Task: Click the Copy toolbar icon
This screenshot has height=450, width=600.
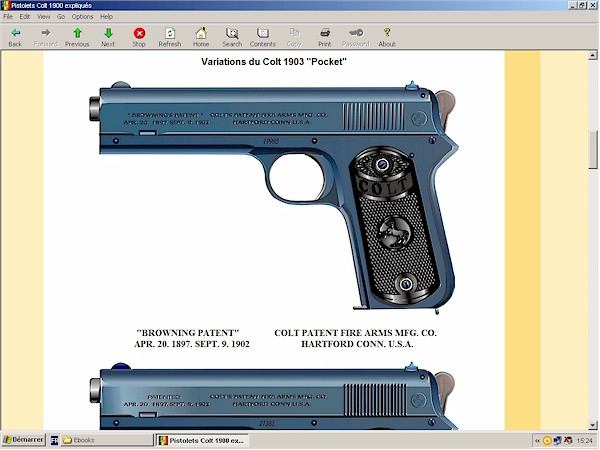Action: pyautogui.click(x=294, y=33)
